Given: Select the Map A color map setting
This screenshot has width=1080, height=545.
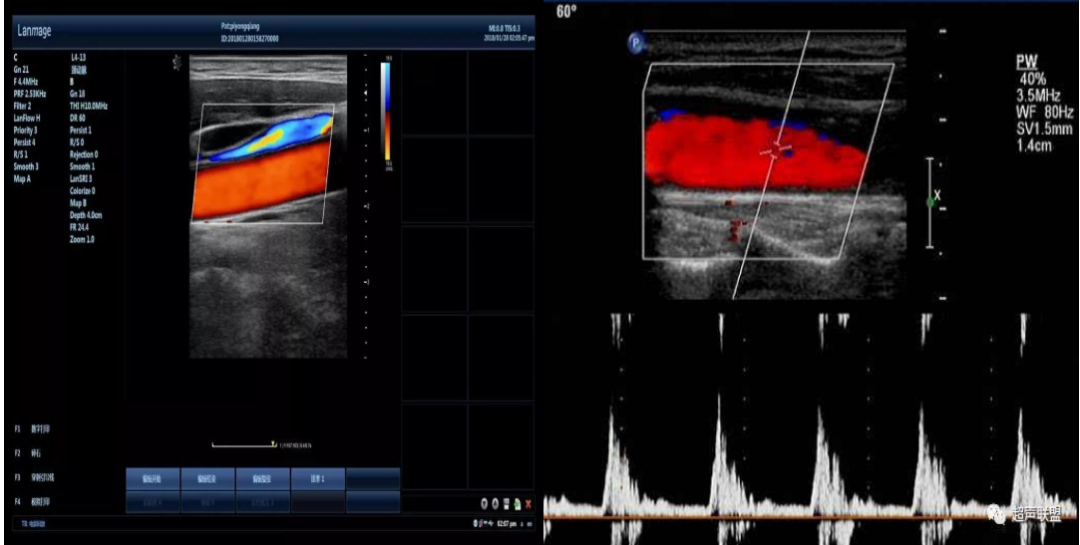Looking at the screenshot, I should (22, 179).
